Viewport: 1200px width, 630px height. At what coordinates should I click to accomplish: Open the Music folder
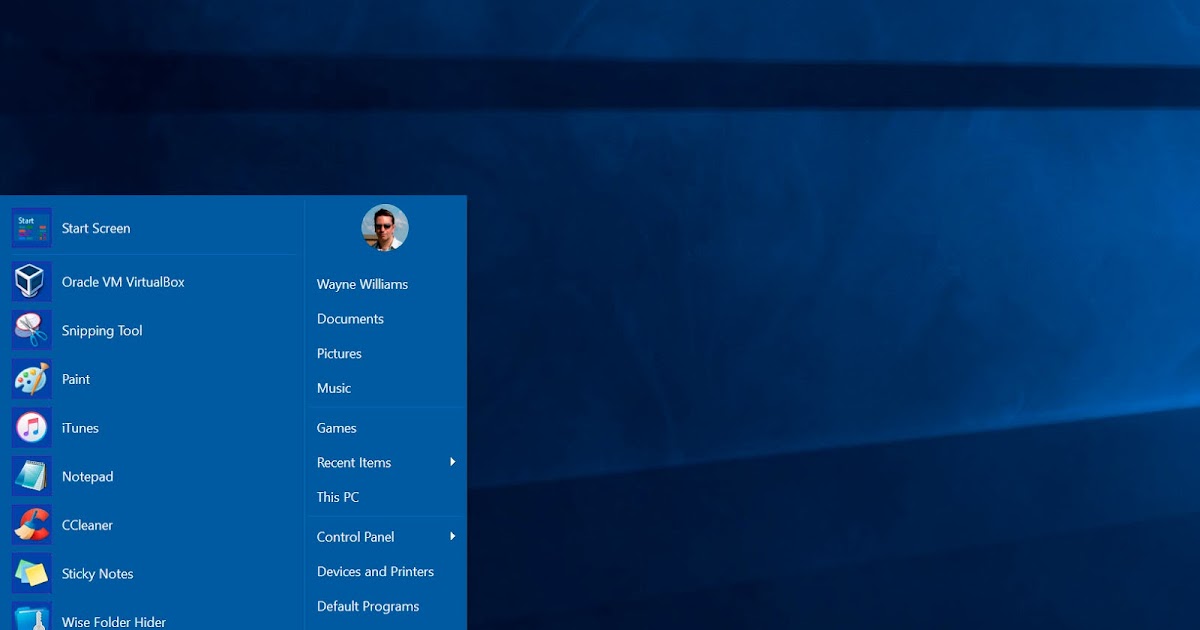tap(333, 388)
